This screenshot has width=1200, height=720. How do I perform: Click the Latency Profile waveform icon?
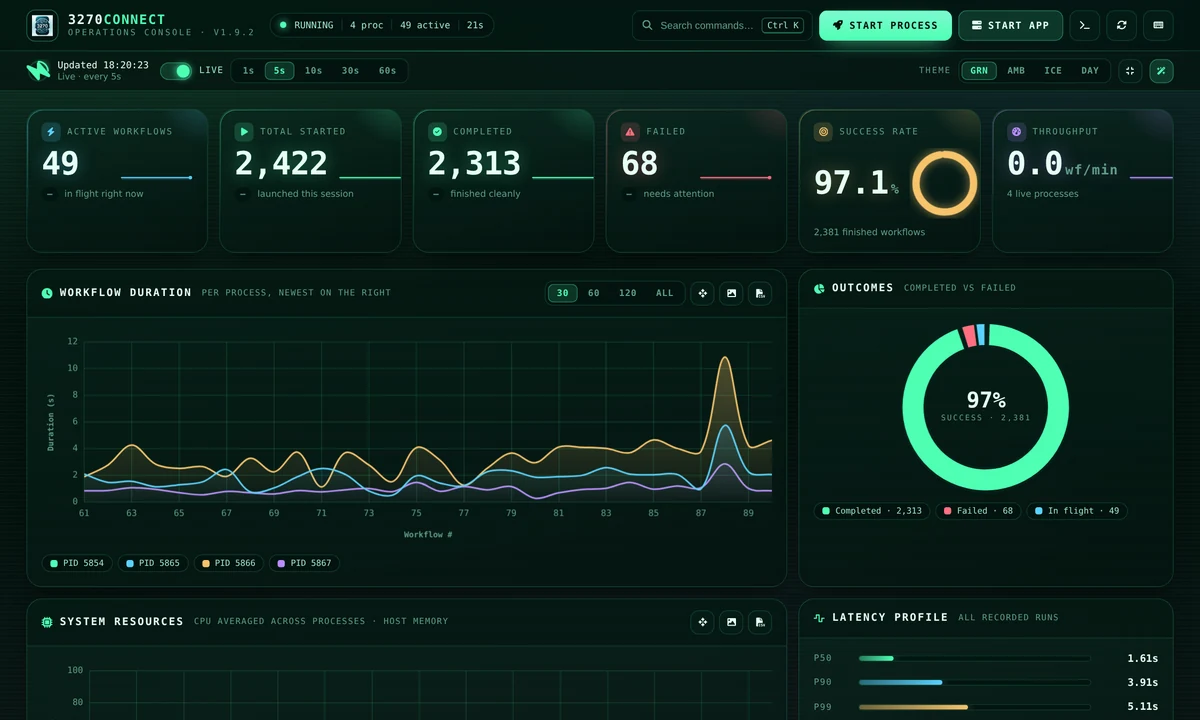click(819, 618)
